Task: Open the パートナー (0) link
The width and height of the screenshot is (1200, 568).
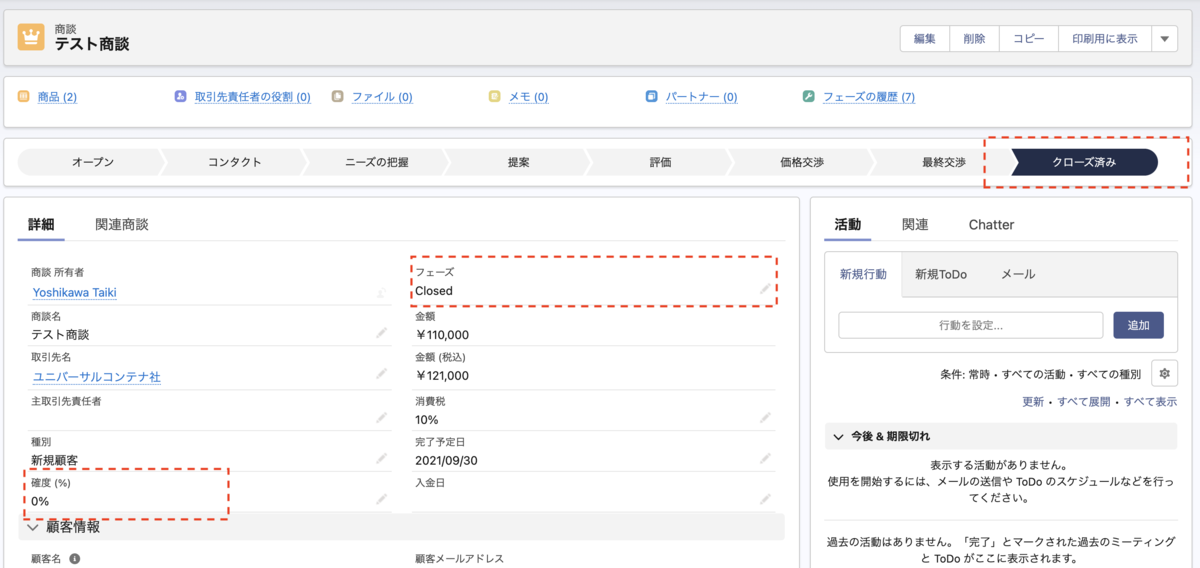Action: point(701,97)
